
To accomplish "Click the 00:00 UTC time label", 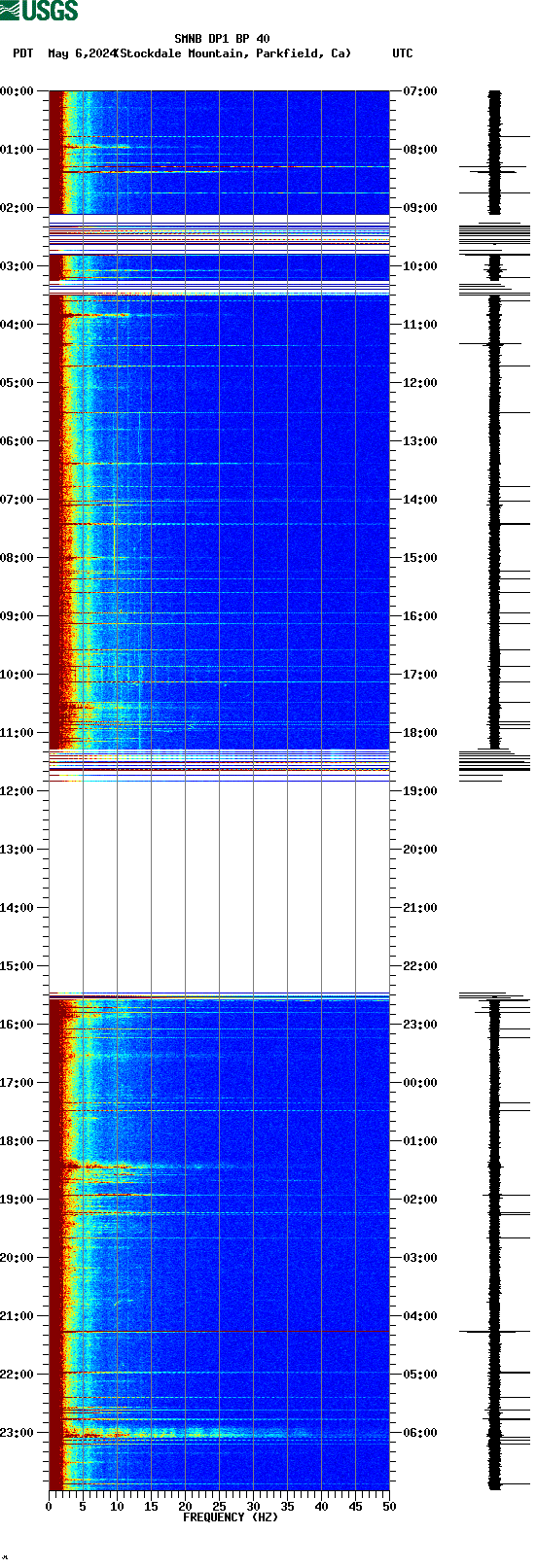I will 420,1083.
